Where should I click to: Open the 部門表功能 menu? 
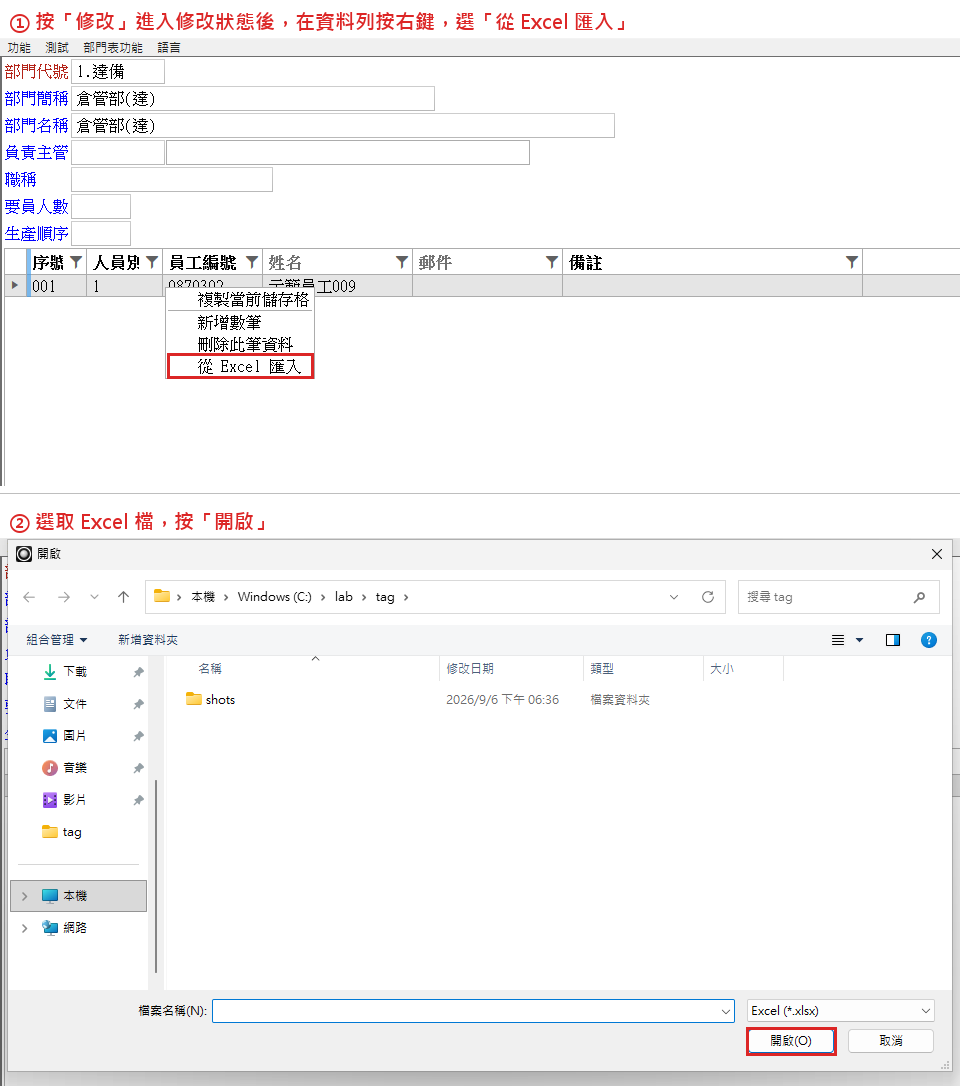click(113, 48)
